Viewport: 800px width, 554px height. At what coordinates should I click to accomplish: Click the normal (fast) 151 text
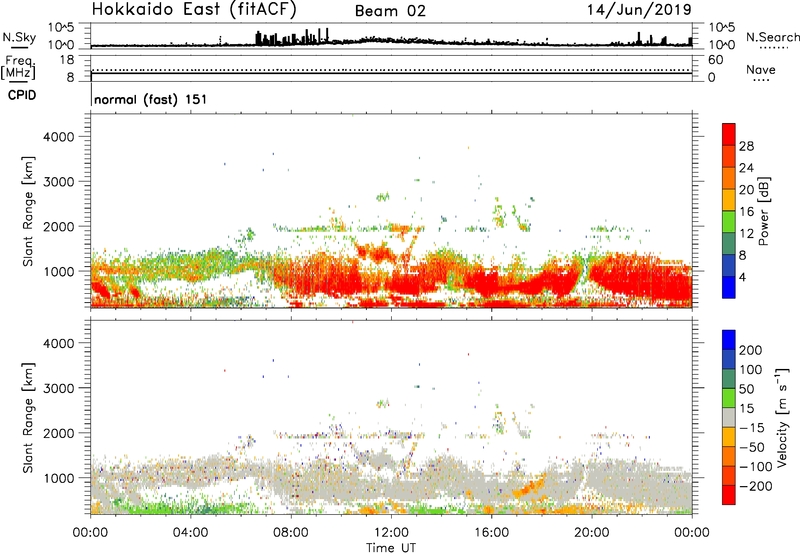pos(151,99)
